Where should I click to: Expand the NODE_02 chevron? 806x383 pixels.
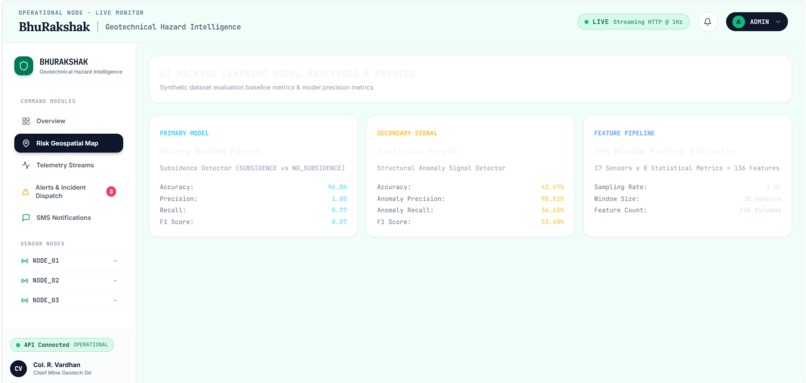(115, 281)
